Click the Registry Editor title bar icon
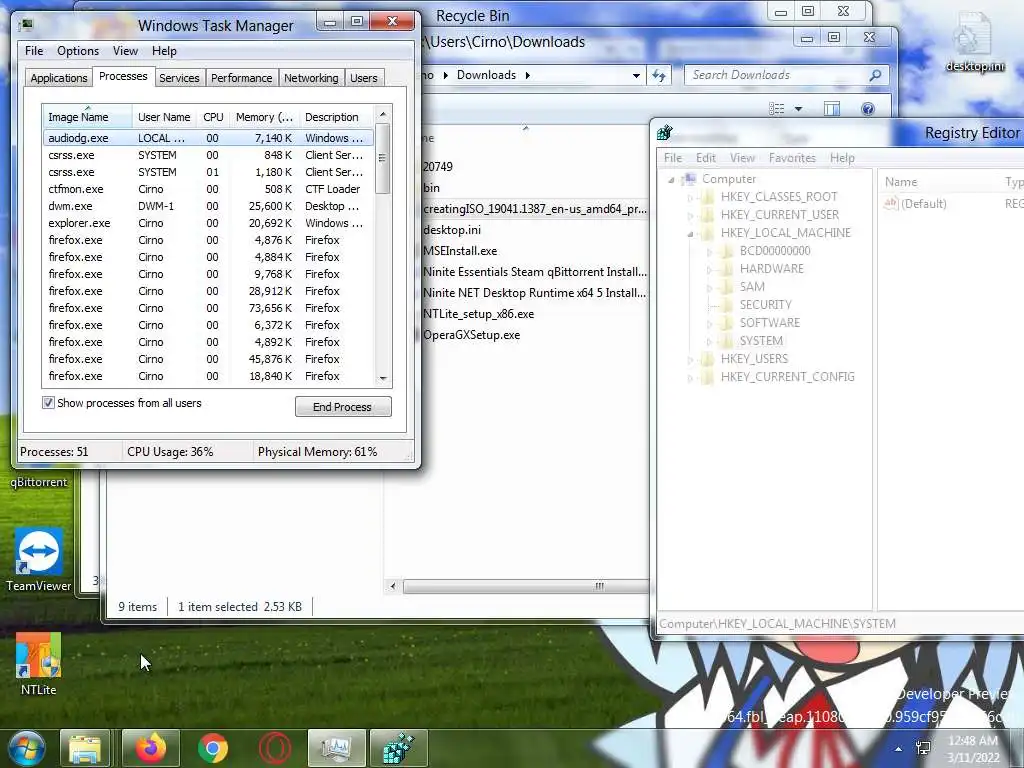1024x768 pixels. tap(665, 133)
